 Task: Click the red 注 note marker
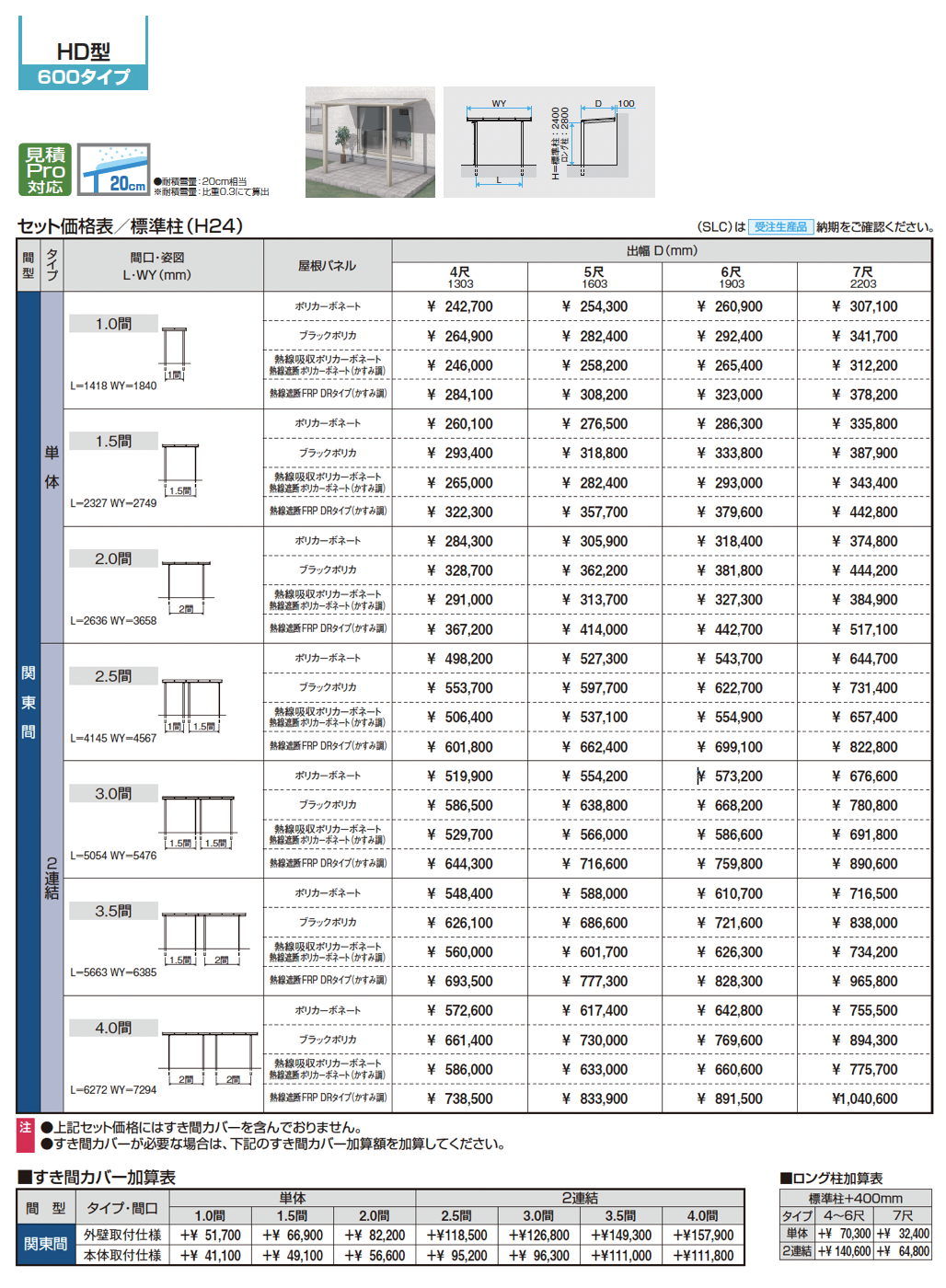pos(25,1135)
